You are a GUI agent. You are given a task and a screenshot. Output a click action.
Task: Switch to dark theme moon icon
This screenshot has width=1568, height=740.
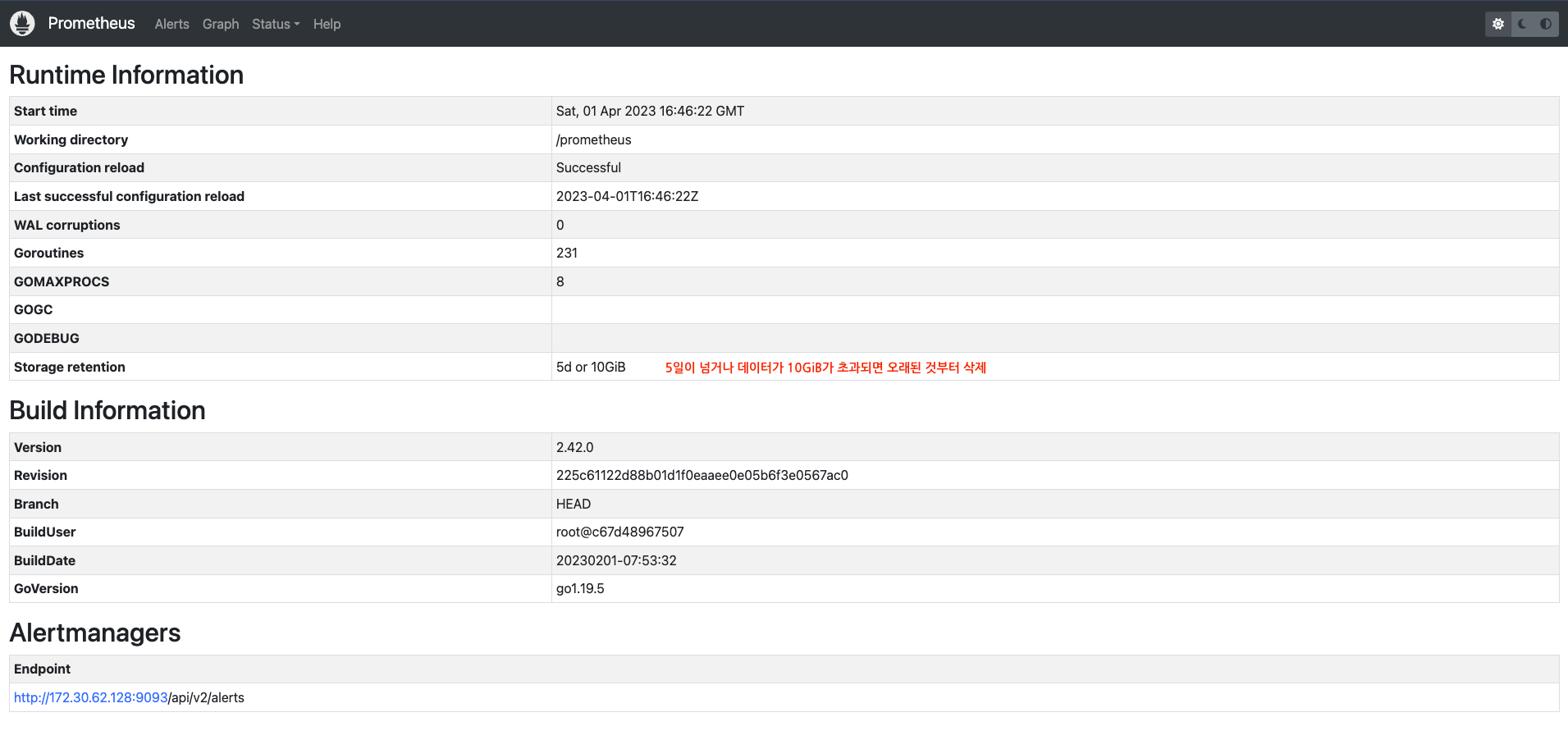[1522, 24]
